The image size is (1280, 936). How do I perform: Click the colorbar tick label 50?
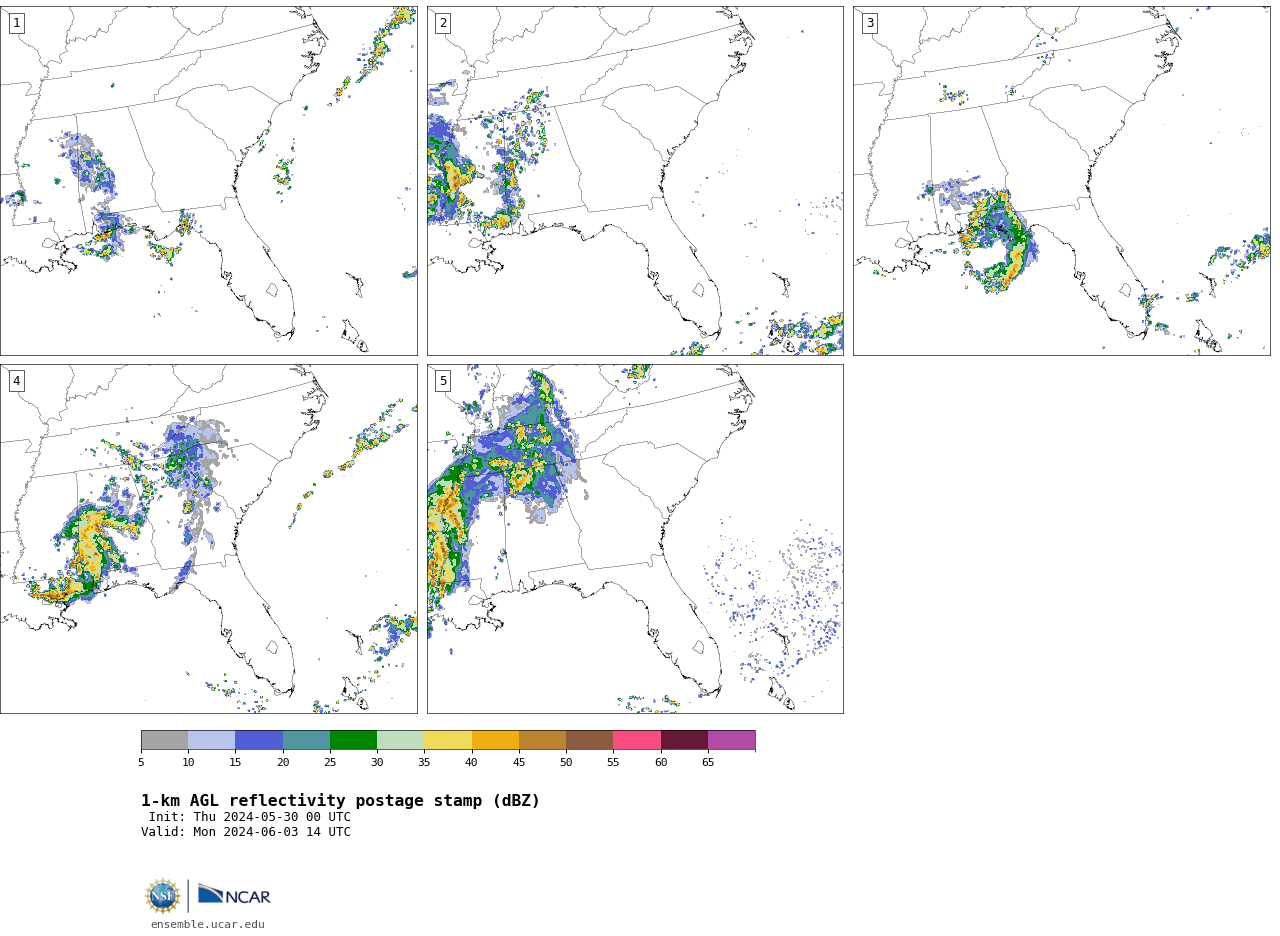tap(566, 763)
